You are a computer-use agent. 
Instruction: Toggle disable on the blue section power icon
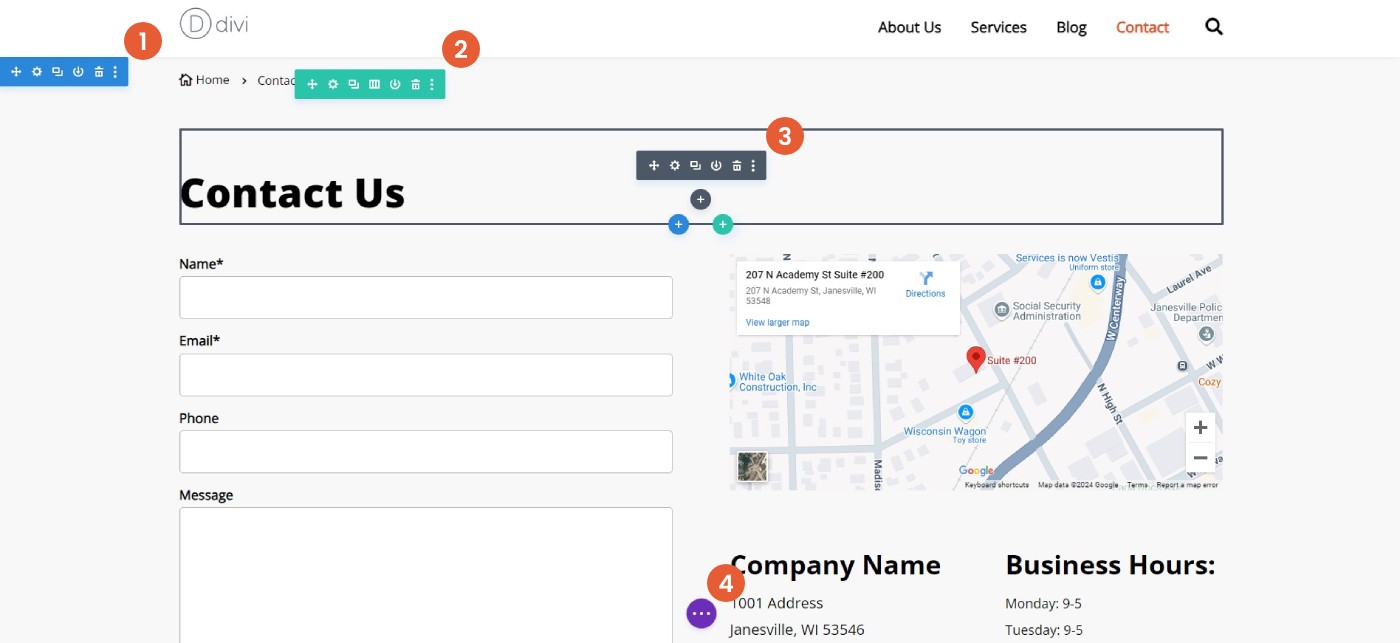[x=78, y=71]
